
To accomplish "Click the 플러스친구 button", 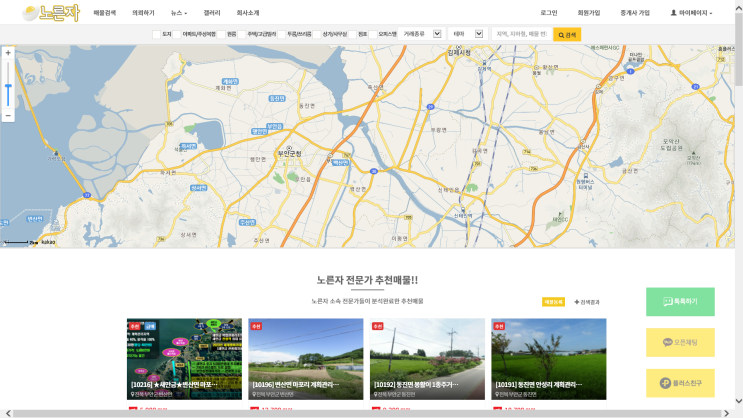I will tap(680, 383).
